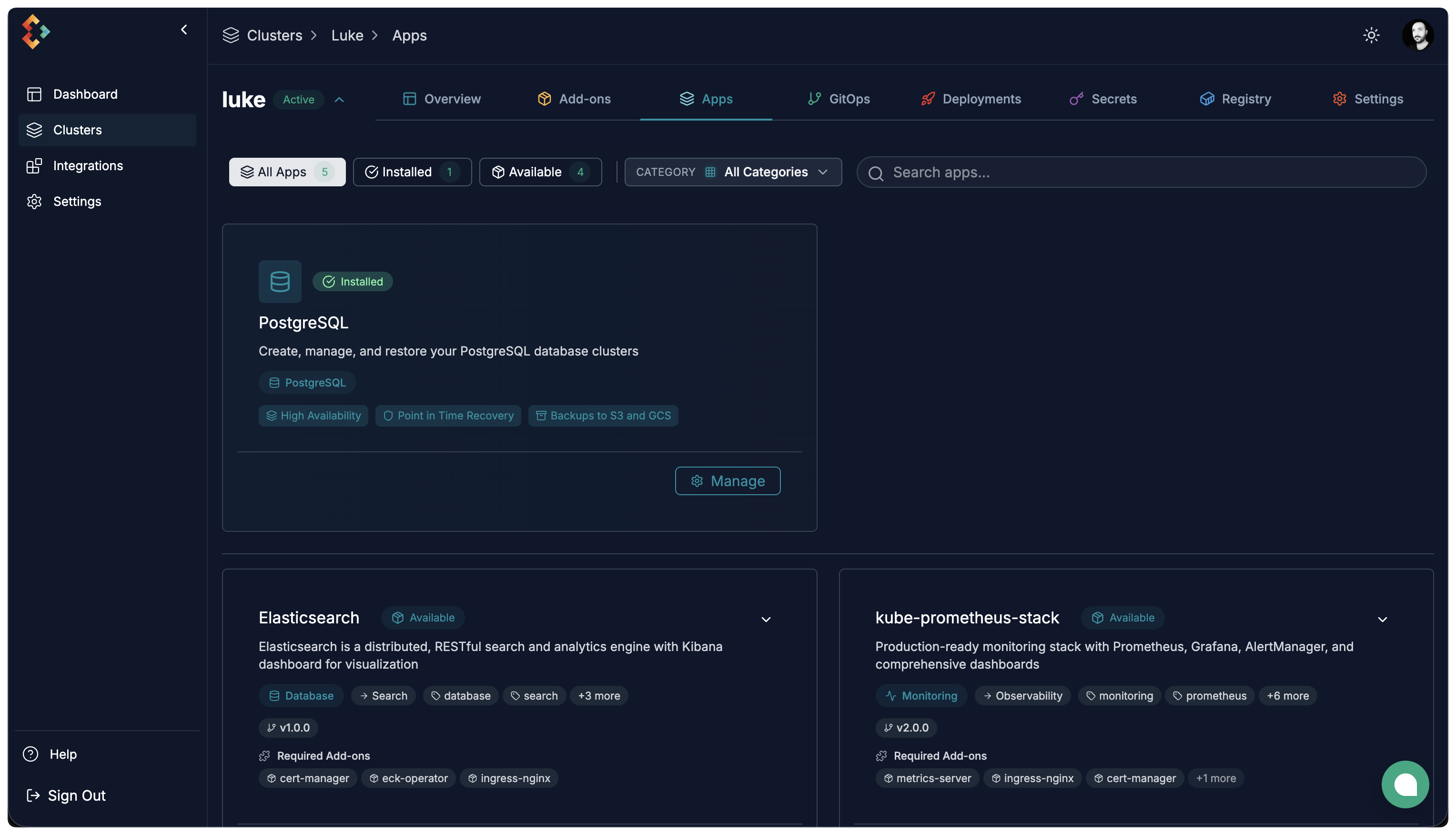Open the All Categories dropdown
The height and width of the screenshot is (835, 1456).
(x=733, y=172)
